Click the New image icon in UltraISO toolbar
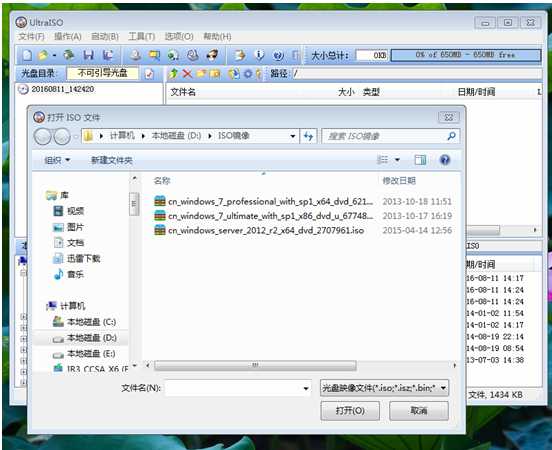The height and width of the screenshot is (450, 552). pos(27,55)
